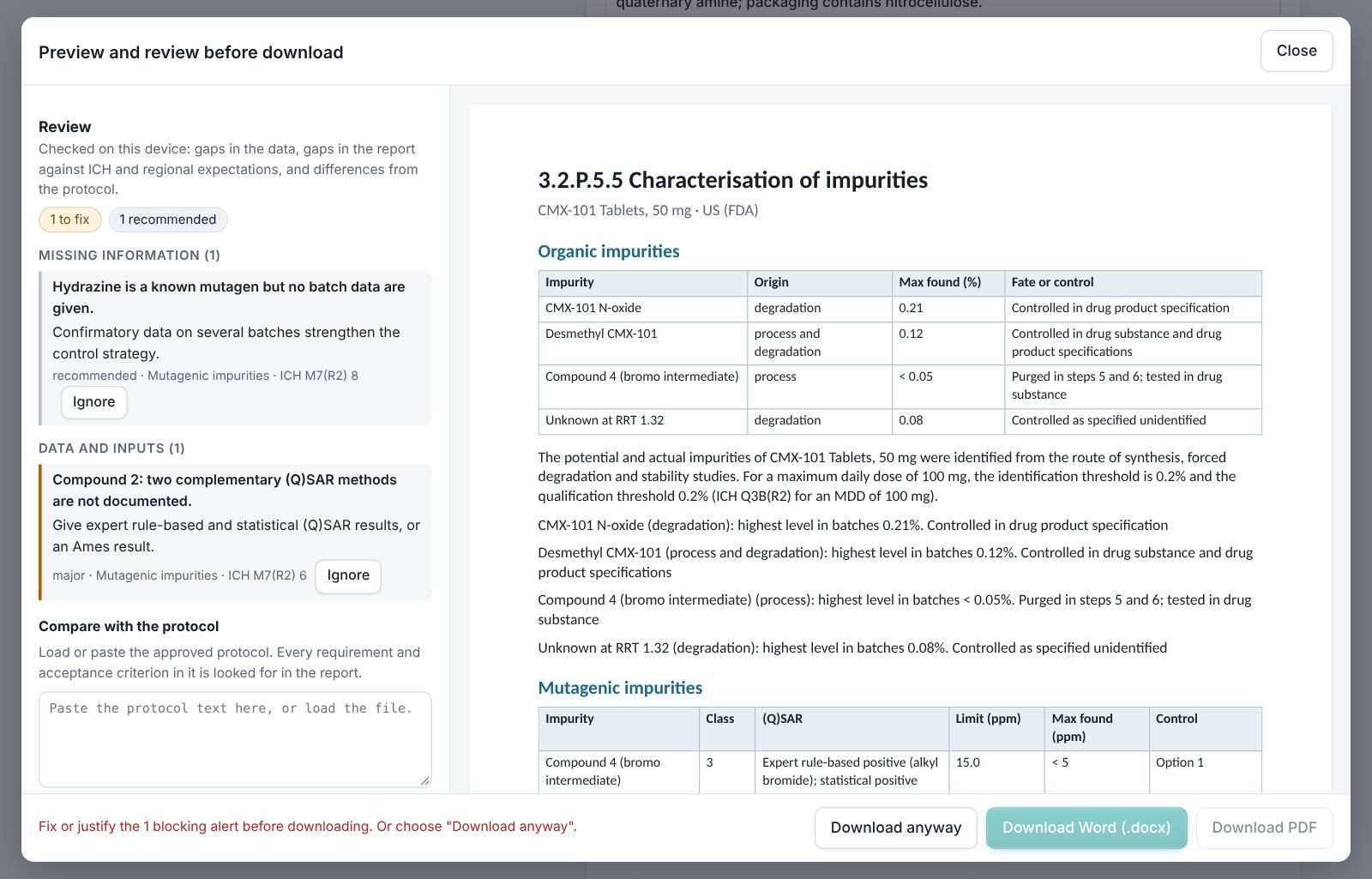Click 'Limit (ppm)' column header

pyautogui.click(x=996, y=728)
